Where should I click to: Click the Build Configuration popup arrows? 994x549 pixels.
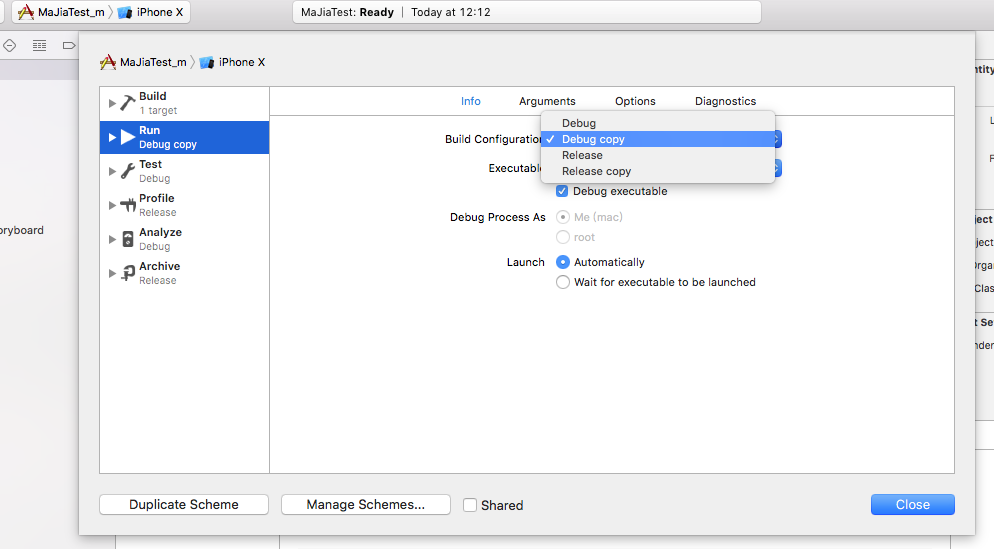(777, 139)
